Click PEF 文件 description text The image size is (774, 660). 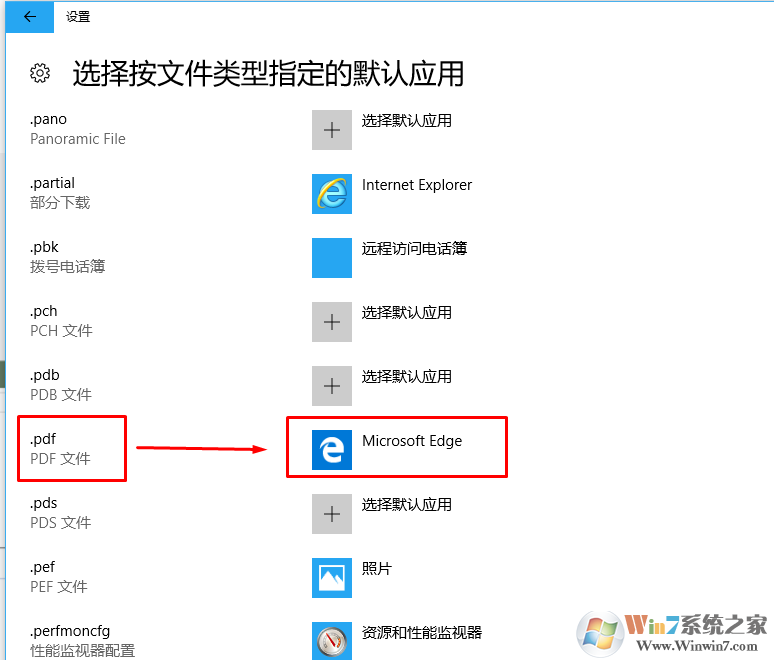(59, 586)
